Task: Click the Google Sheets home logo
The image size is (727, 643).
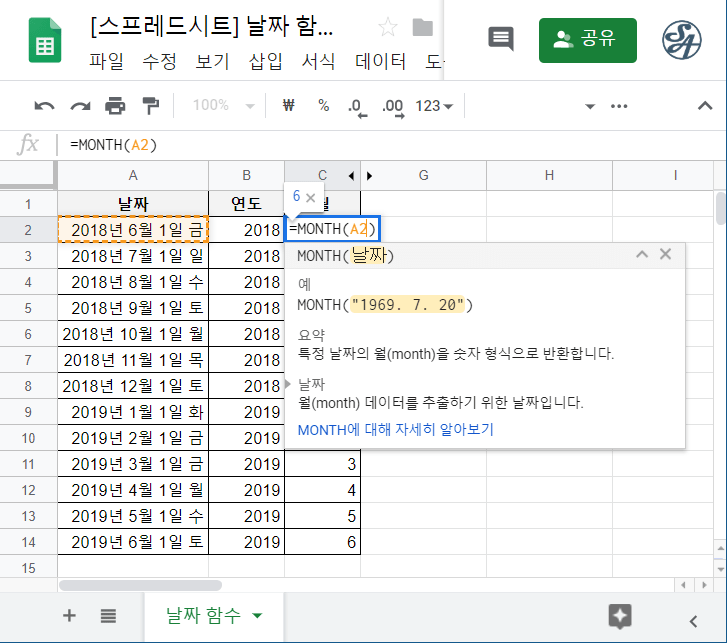Action: (x=46, y=41)
